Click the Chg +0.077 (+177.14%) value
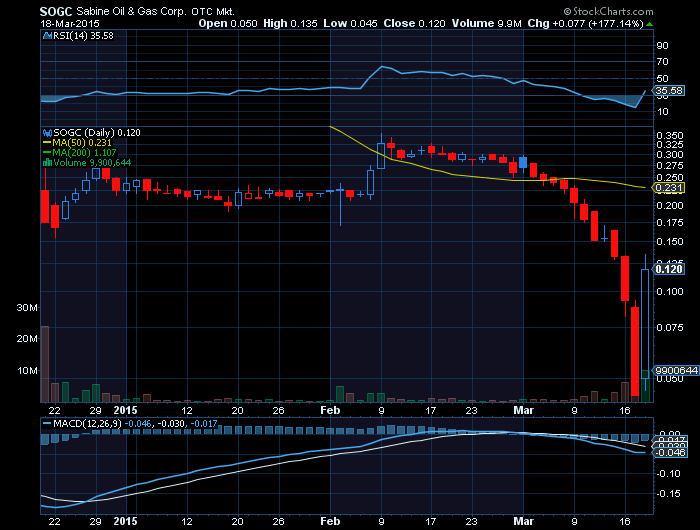This screenshot has width=700, height=530. (585, 24)
